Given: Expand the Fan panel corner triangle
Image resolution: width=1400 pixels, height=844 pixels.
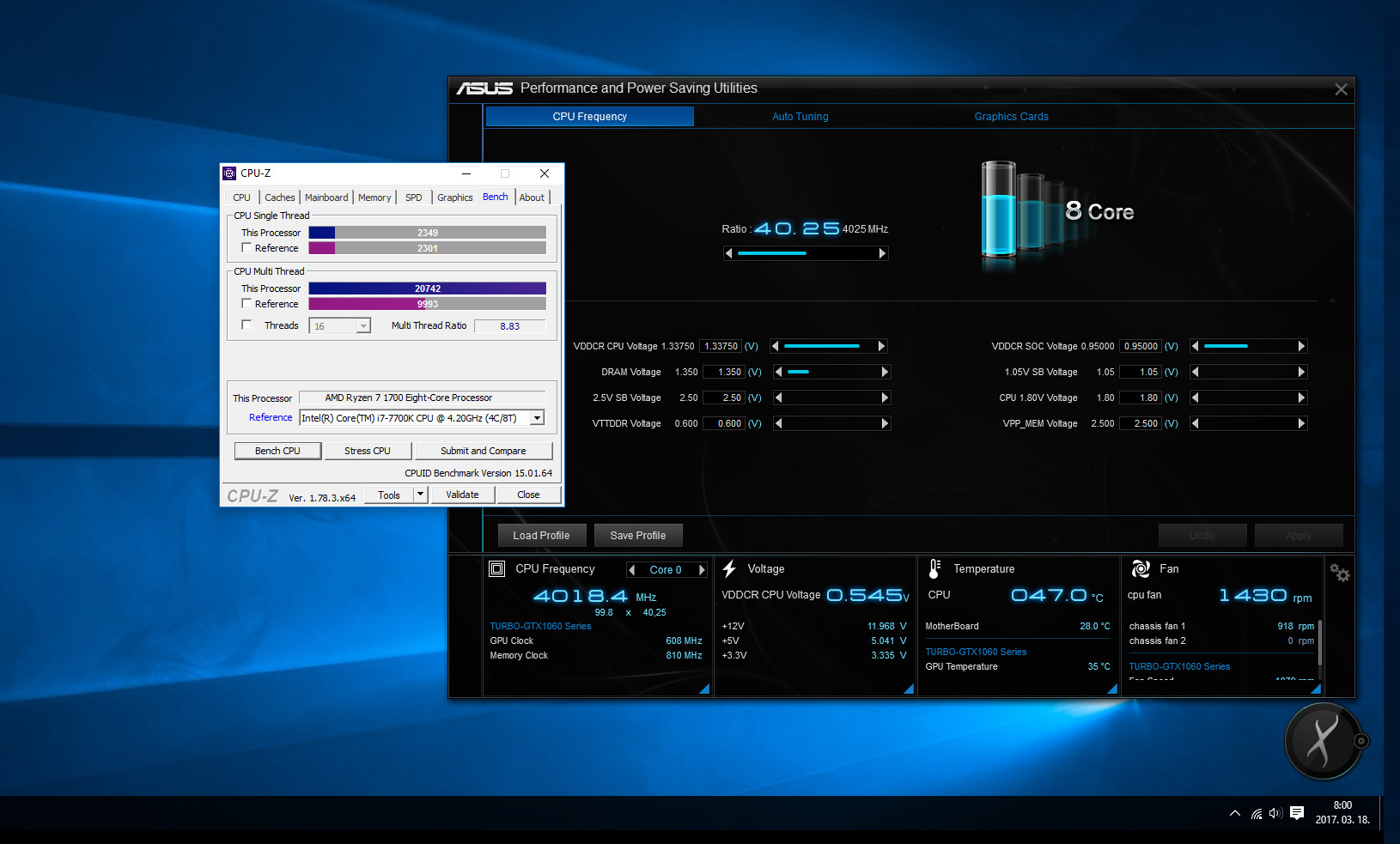Looking at the screenshot, I should click(x=1315, y=689).
